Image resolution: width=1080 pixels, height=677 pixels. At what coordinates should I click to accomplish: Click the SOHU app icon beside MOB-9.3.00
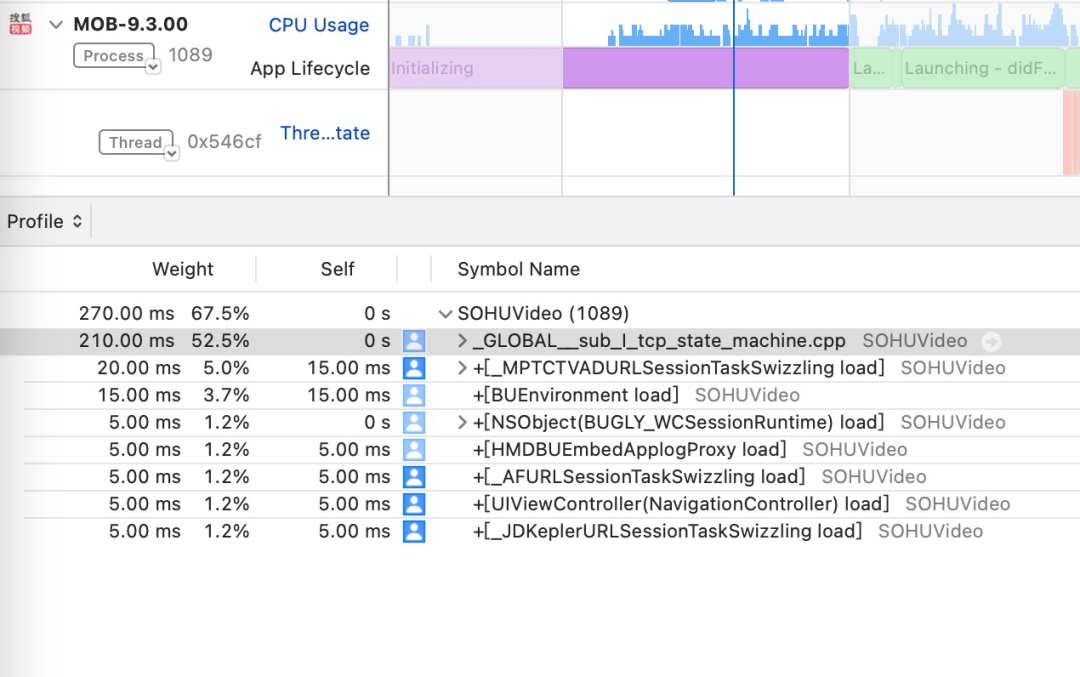21,23
